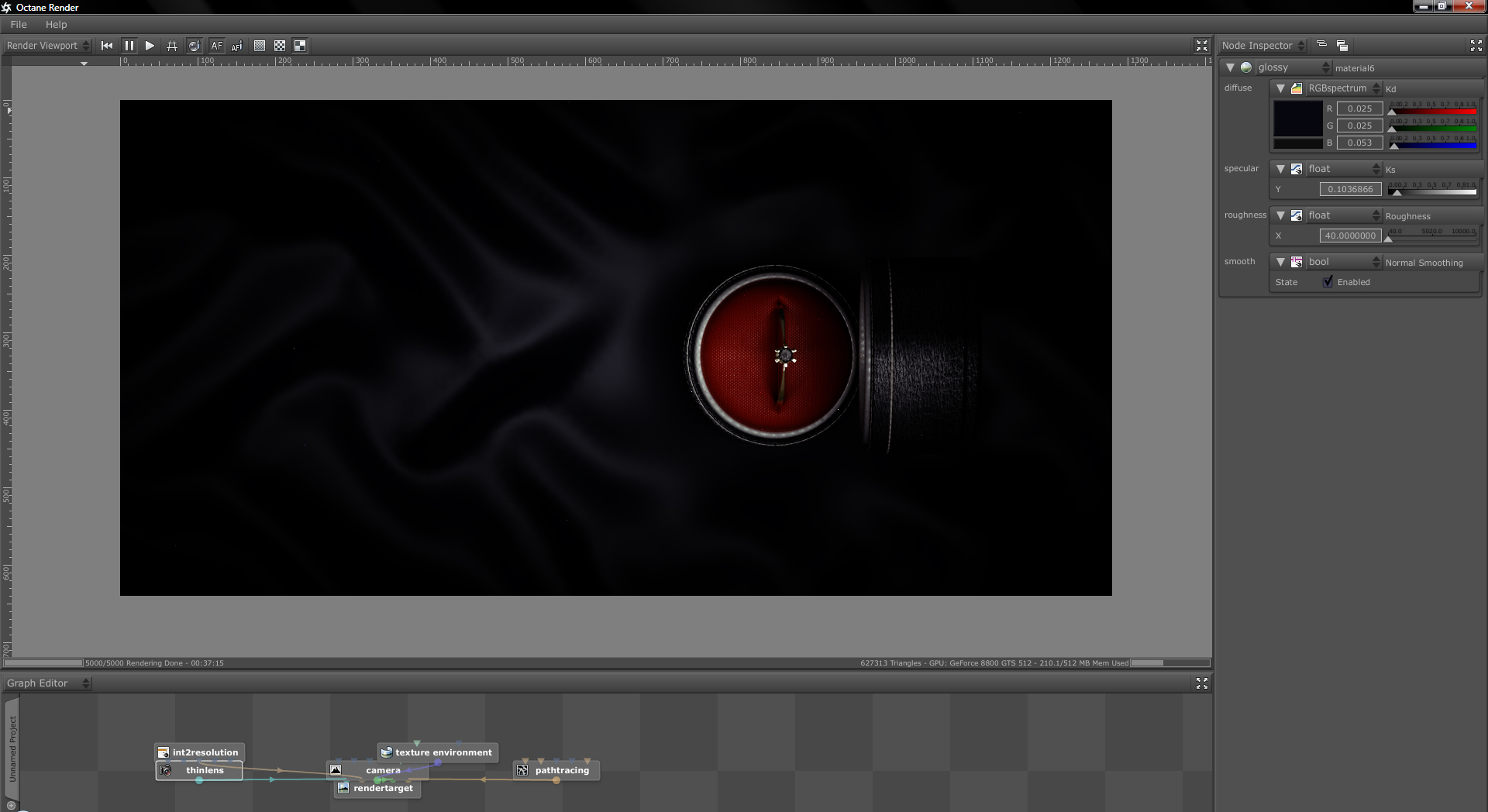Edit the roughness X value 40.0000000
The image size is (1488, 812).
(1351, 236)
